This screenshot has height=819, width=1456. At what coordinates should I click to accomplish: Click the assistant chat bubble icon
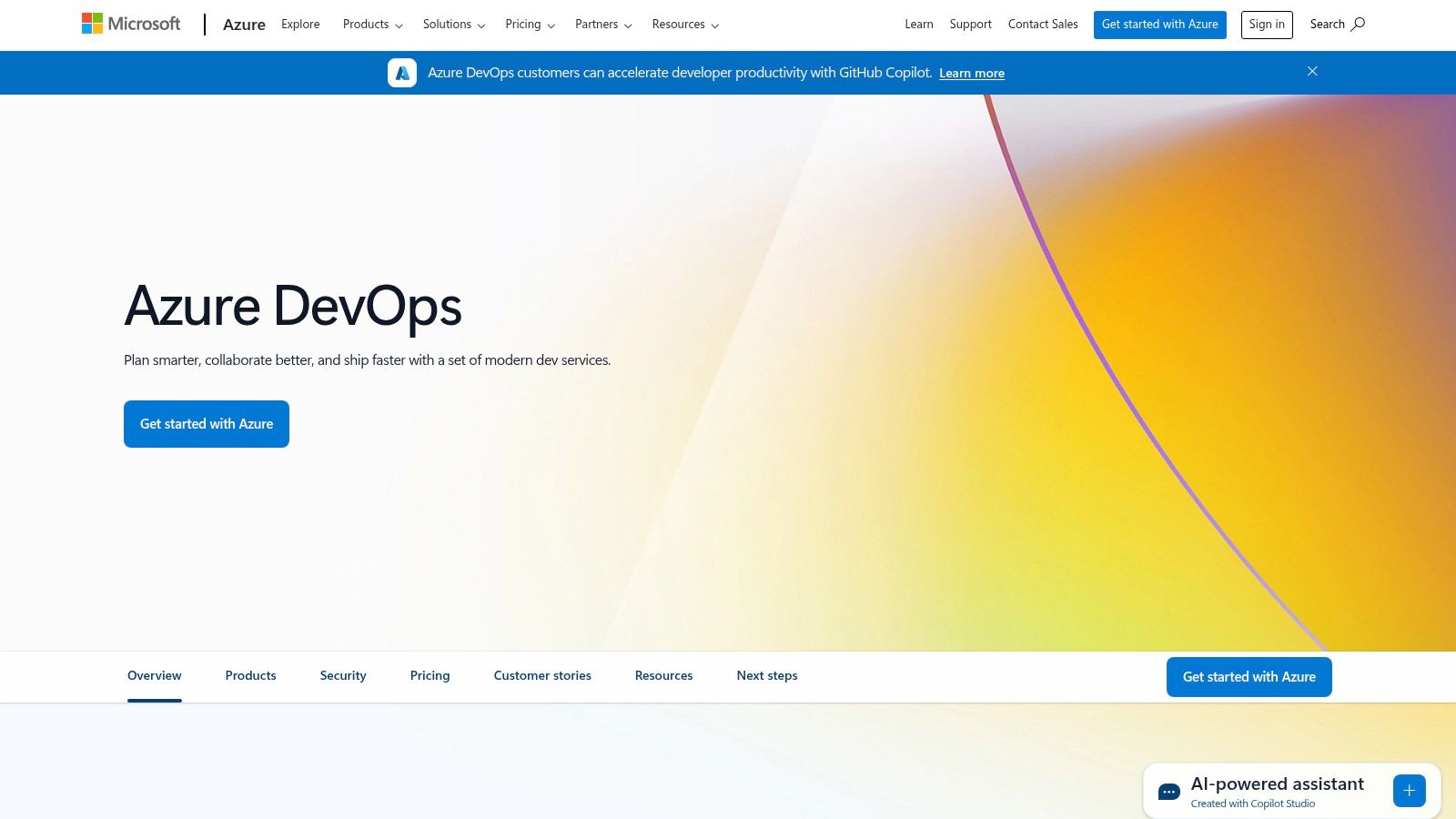(x=1169, y=792)
